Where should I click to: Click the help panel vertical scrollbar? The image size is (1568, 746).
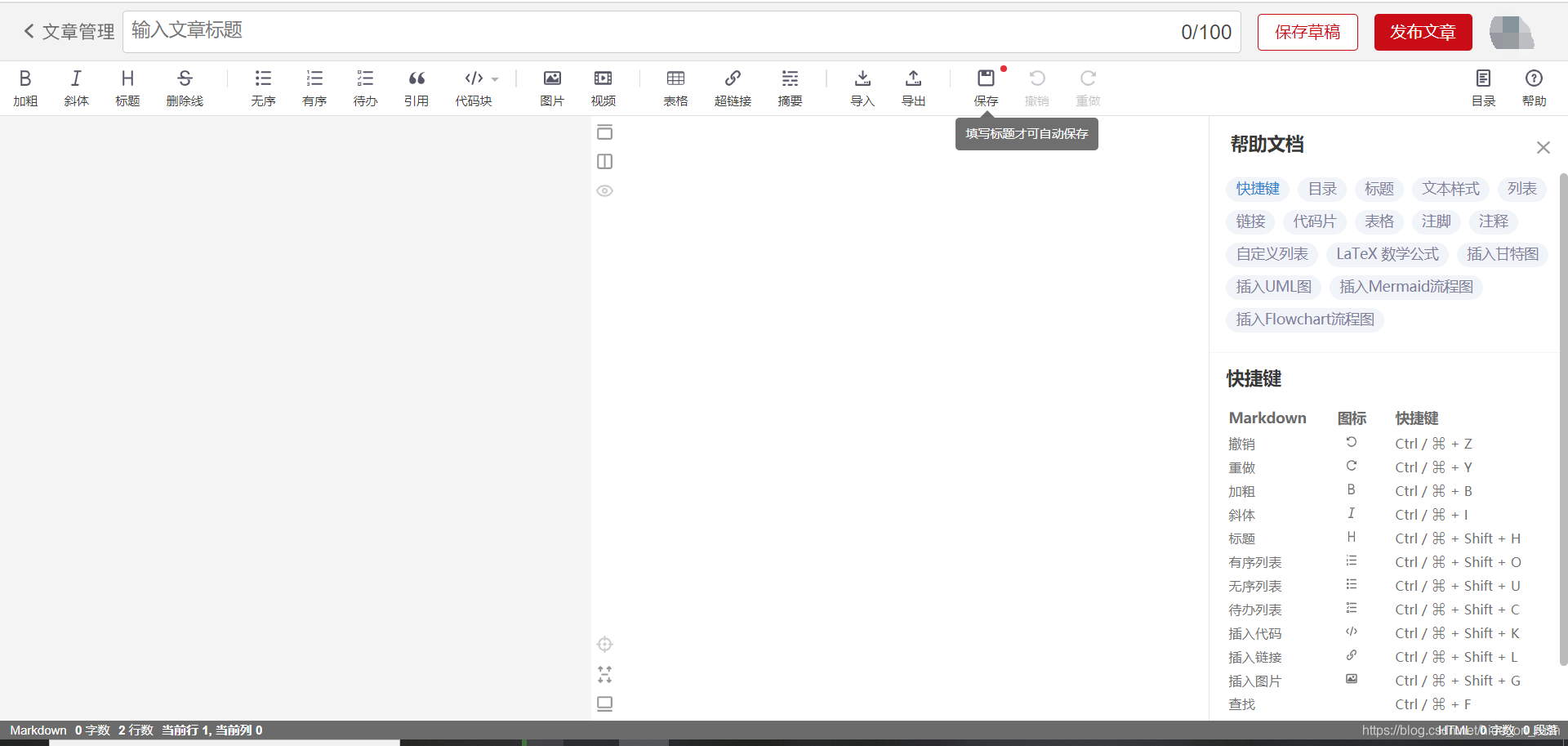pyautogui.click(x=1563, y=419)
